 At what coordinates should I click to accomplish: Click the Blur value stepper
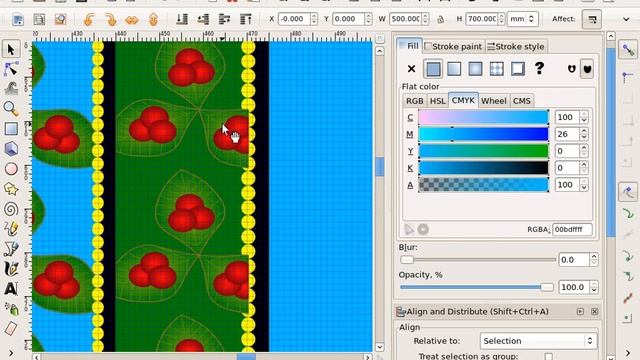coord(594,260)
